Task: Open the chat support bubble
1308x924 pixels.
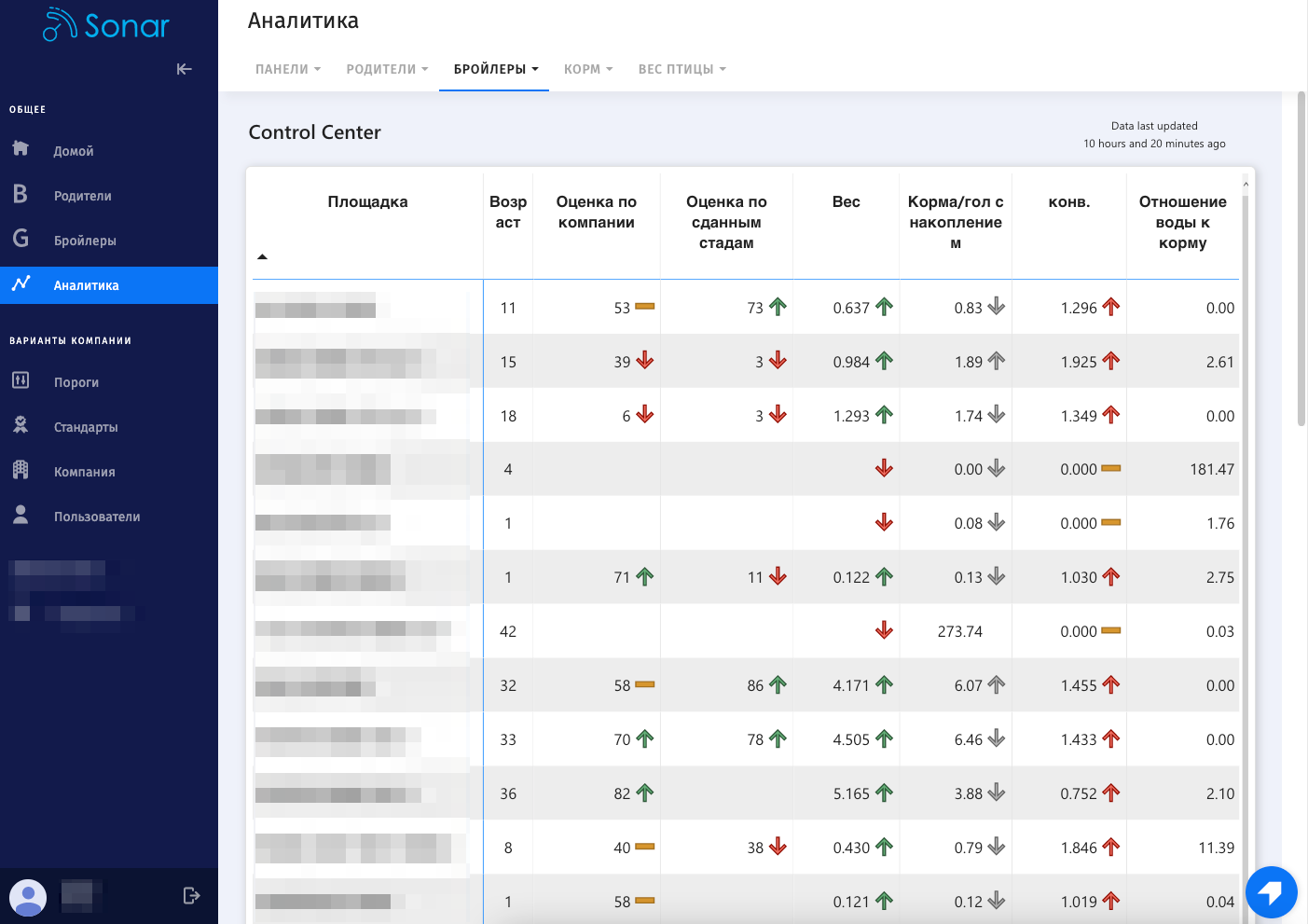Action: 1271,892
